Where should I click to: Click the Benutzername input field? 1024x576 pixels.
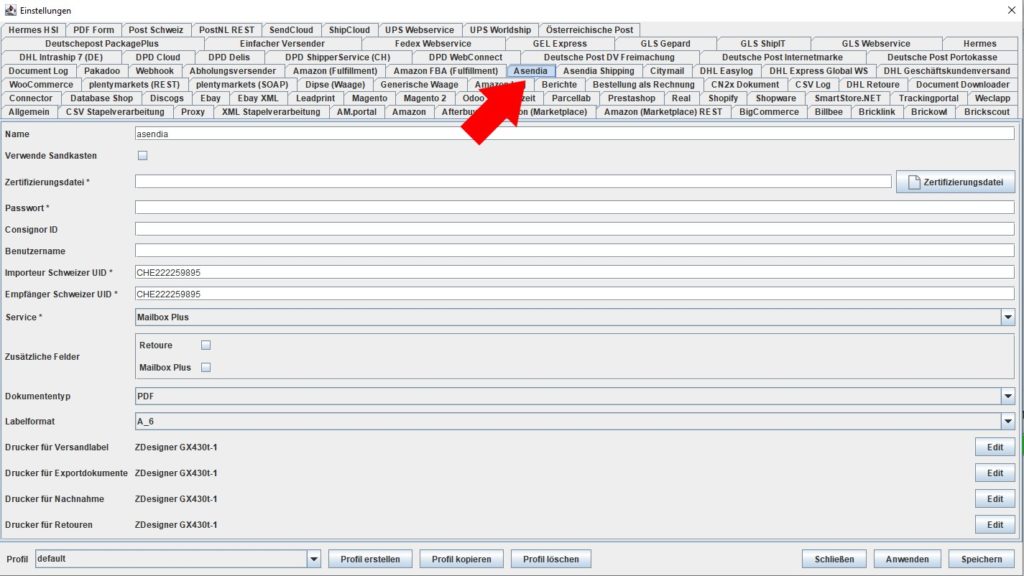pyautogui.click(x=575, y=251)
